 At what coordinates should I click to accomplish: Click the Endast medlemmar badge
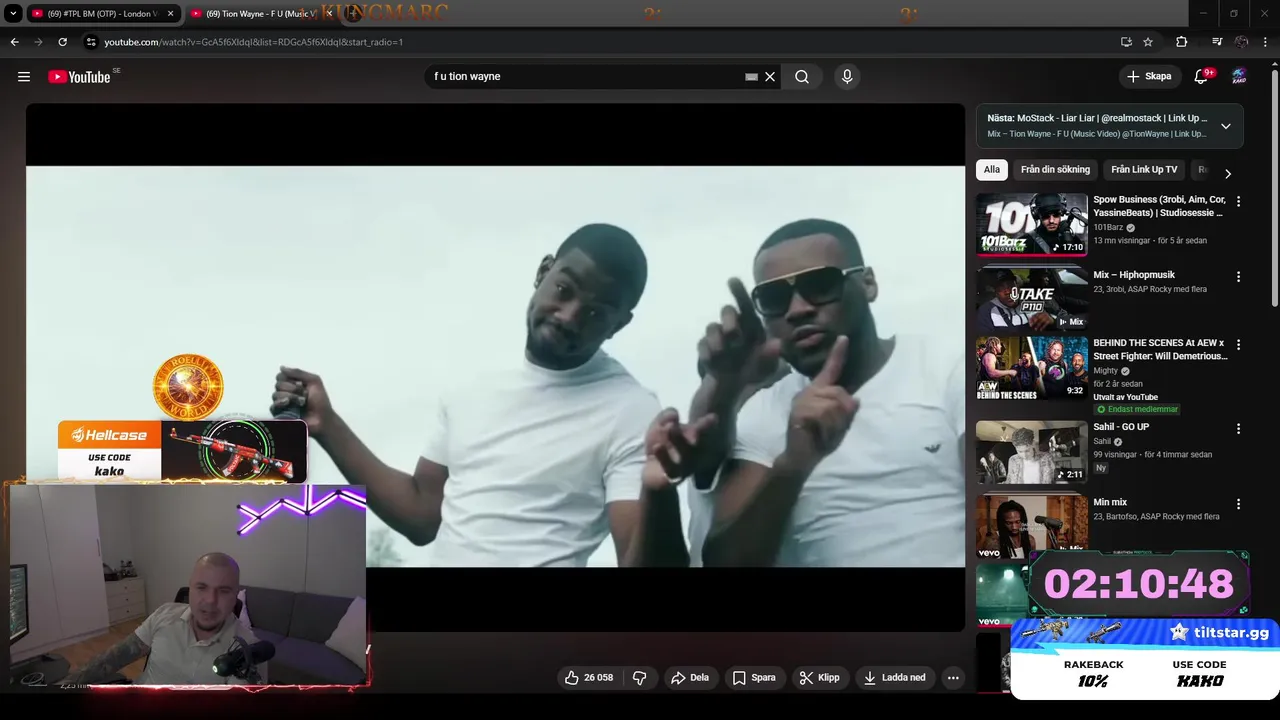pyautogui.click(x=1138, y=409)
